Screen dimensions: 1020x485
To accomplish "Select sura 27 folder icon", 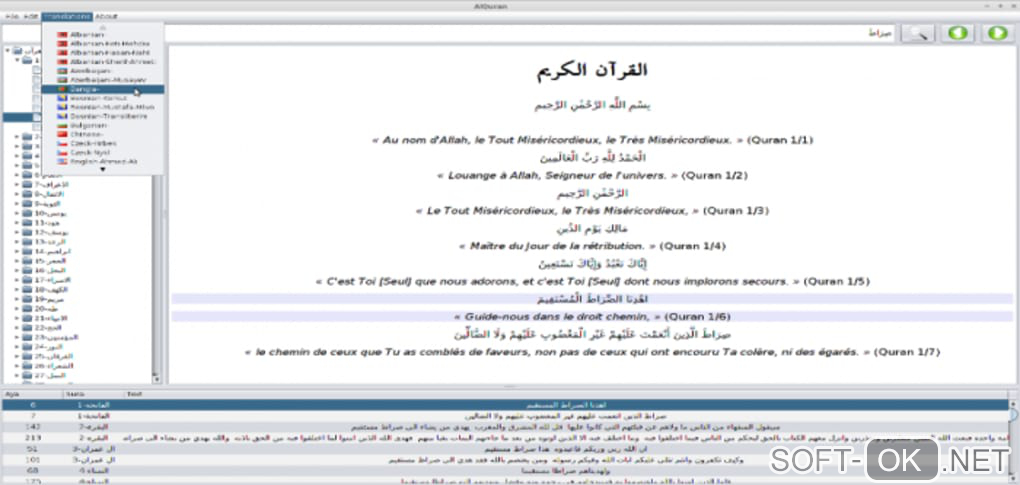I will pos(27,375).
